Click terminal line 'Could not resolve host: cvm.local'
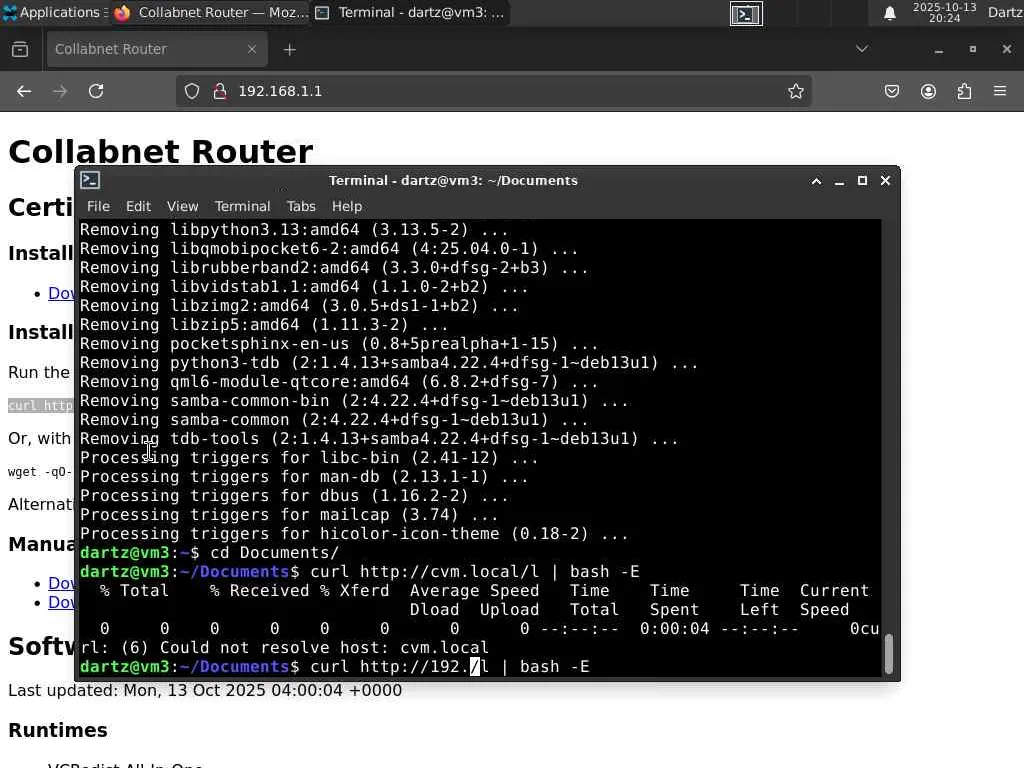 [x=284, y=647]
